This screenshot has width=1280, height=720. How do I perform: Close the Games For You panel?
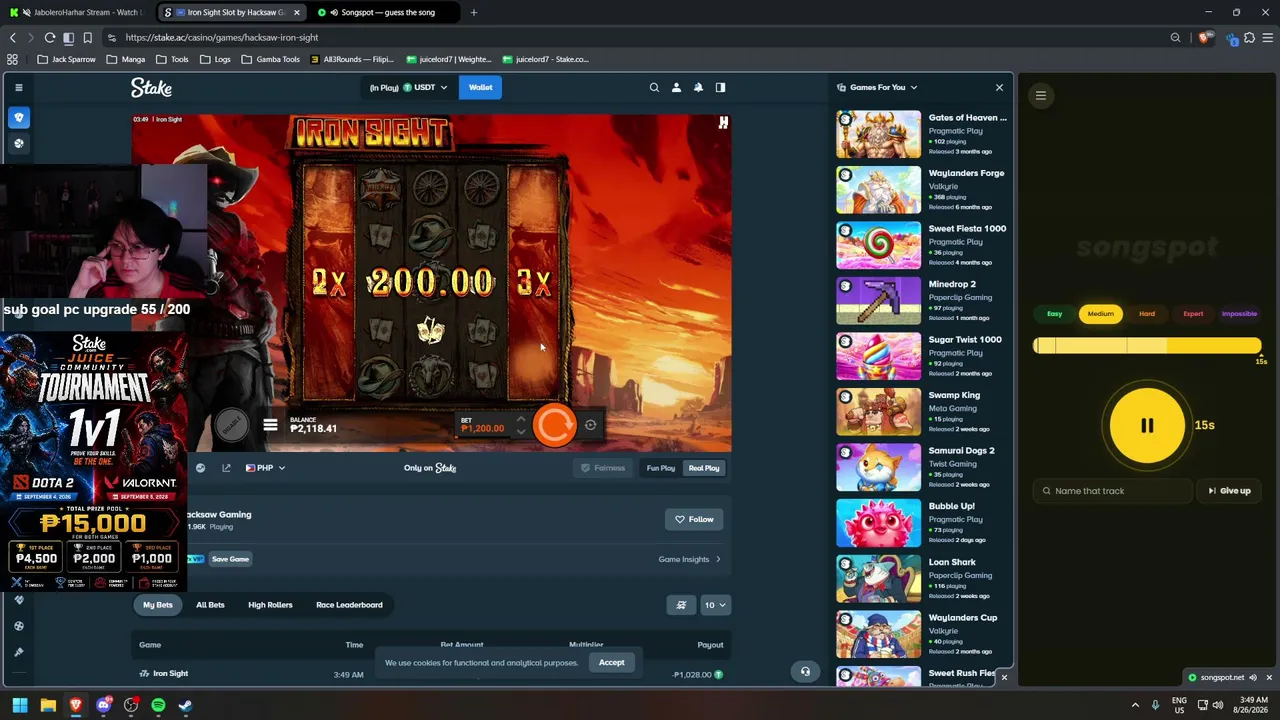point(999,88)
